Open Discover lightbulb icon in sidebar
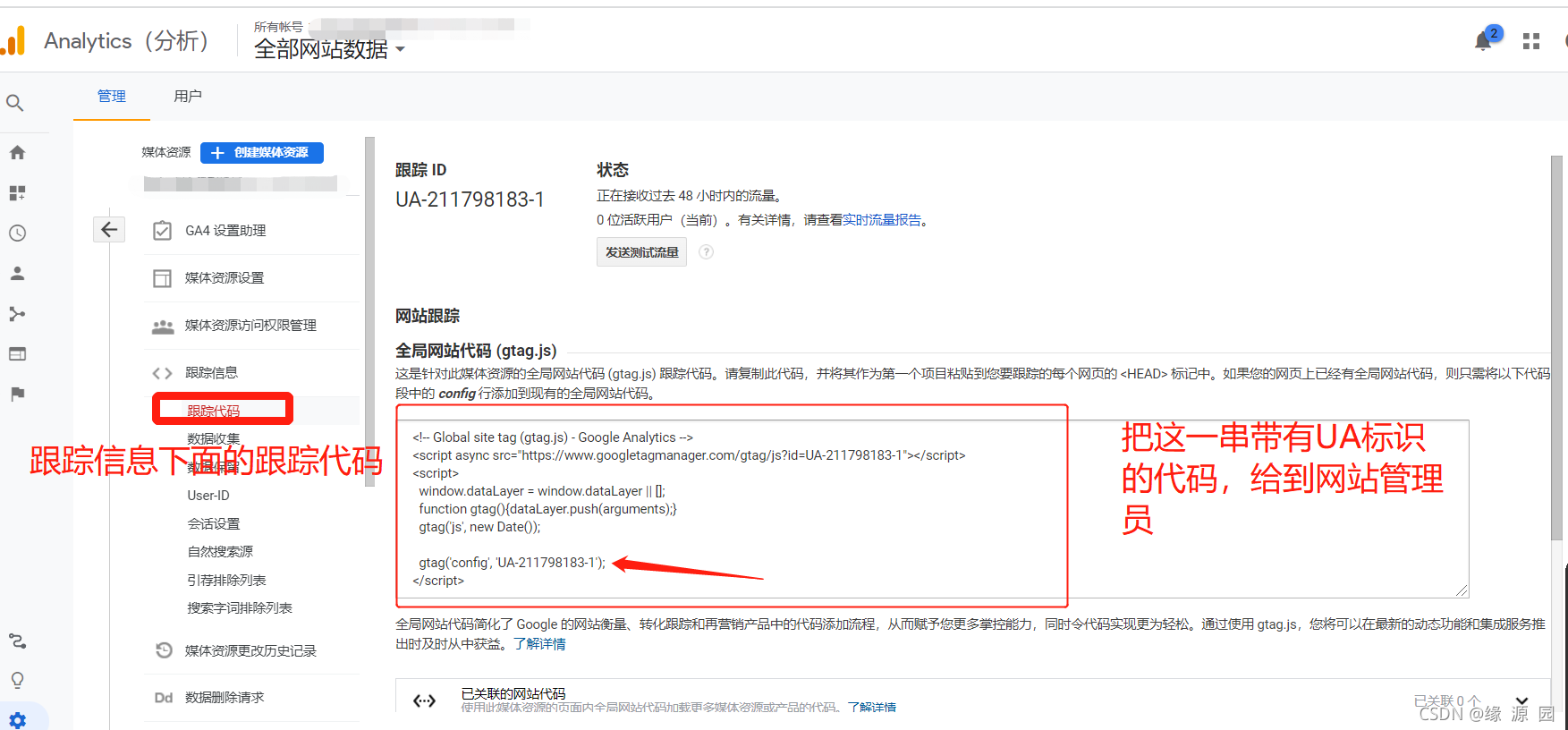Image resolution: width=1568 pixels, height=730 pixels. [x=17, y=681]
